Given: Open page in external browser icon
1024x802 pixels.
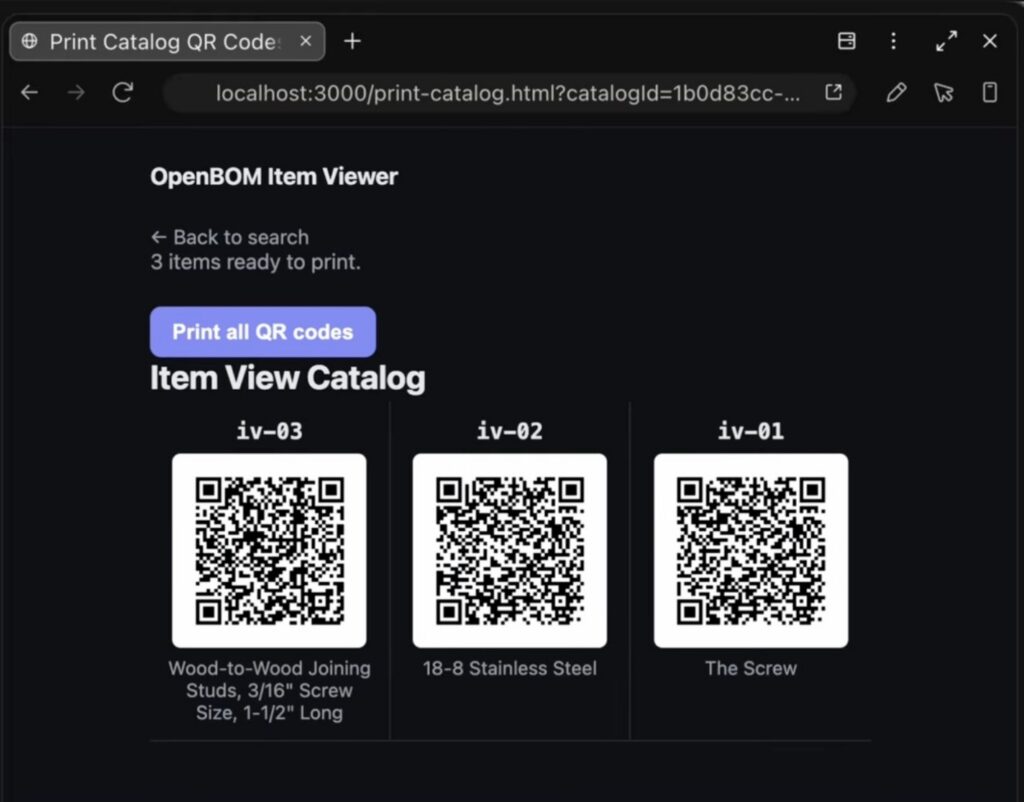Looking at the screenshot, I should [833, 92].
